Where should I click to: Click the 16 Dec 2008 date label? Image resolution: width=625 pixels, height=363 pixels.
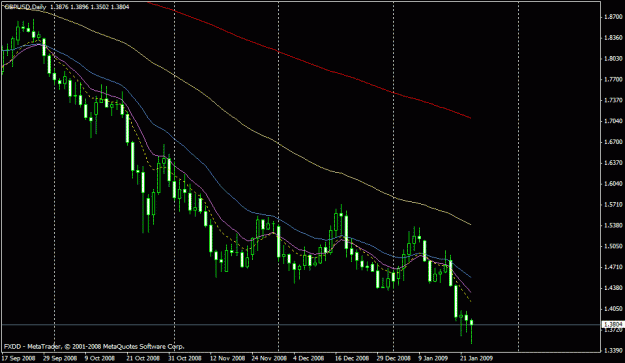click(x=352, y=358)
